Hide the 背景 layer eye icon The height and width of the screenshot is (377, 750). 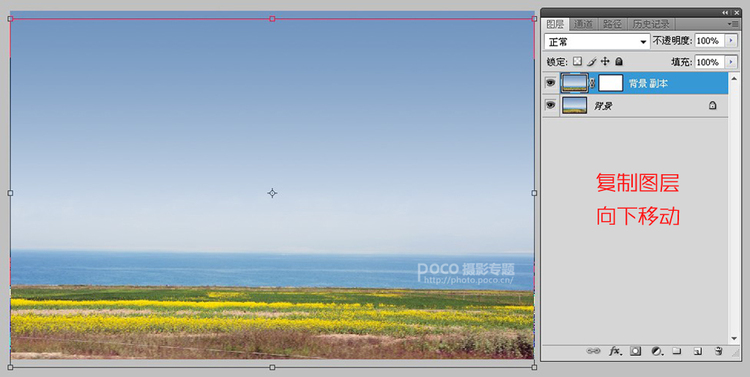[x=551, y=105]
